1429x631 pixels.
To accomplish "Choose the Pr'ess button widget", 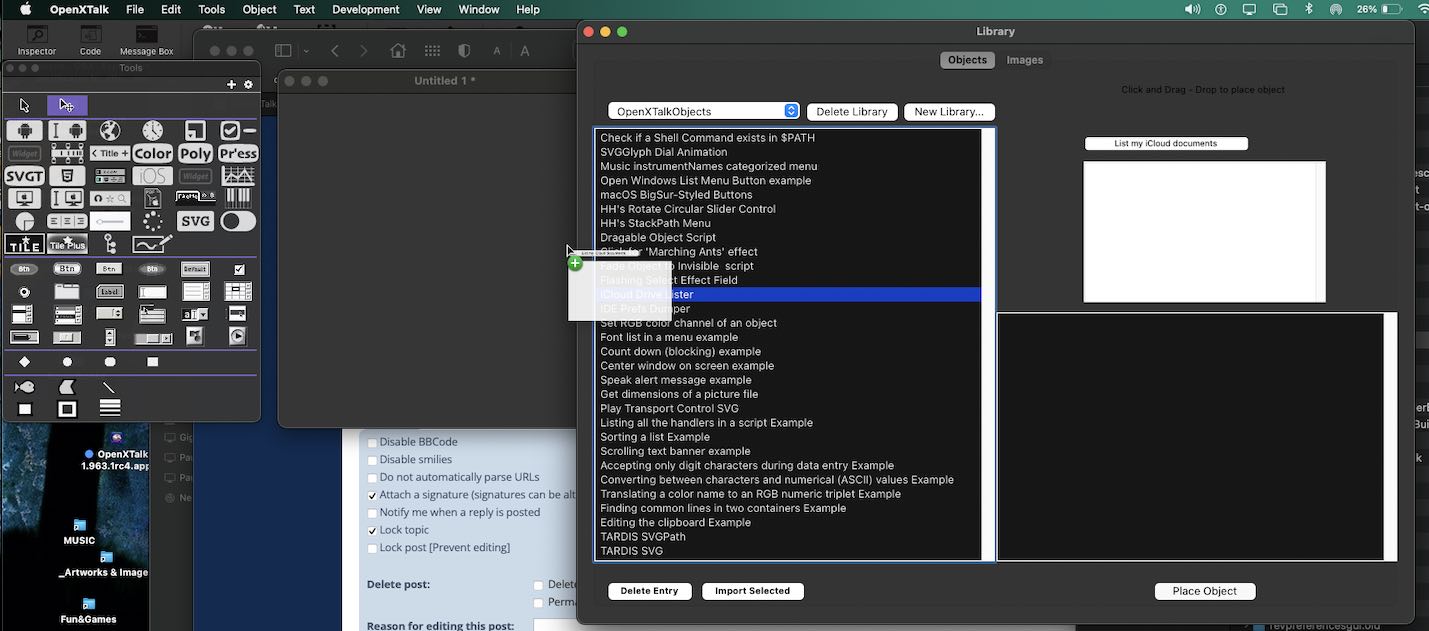I will point(238,153).
